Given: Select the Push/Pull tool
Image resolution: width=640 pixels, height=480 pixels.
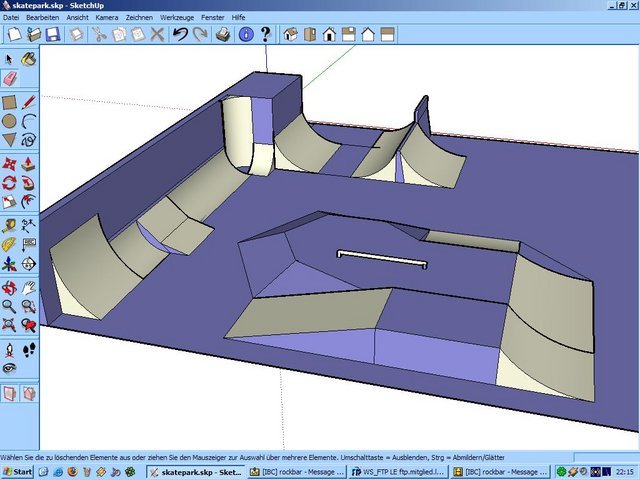Looking at the screenshot, I should [x=29, y=164].
